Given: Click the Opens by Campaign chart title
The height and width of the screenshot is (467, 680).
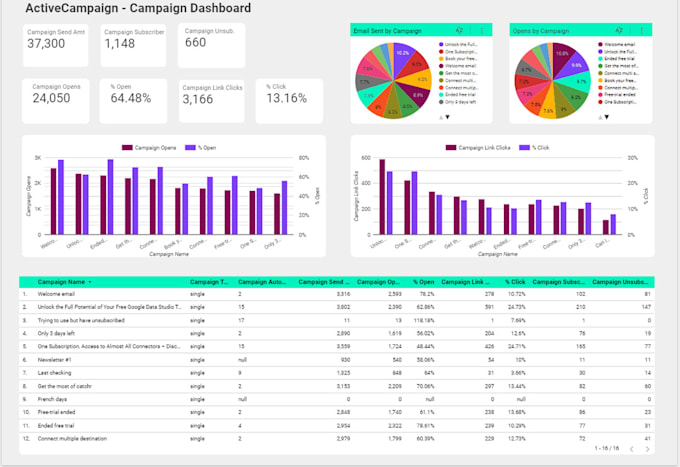Looking at the screenshot, I should click(541, 31).
